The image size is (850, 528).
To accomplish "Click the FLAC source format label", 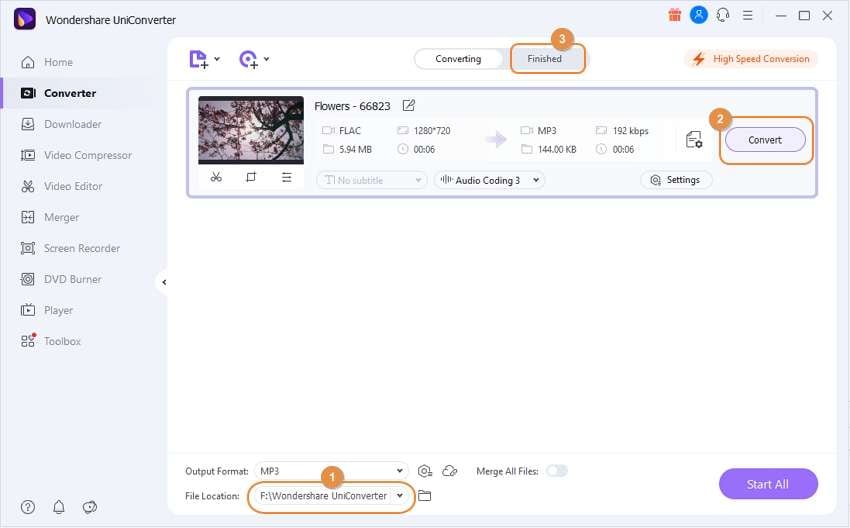I will pyautogui.click(x=350, y=131).
